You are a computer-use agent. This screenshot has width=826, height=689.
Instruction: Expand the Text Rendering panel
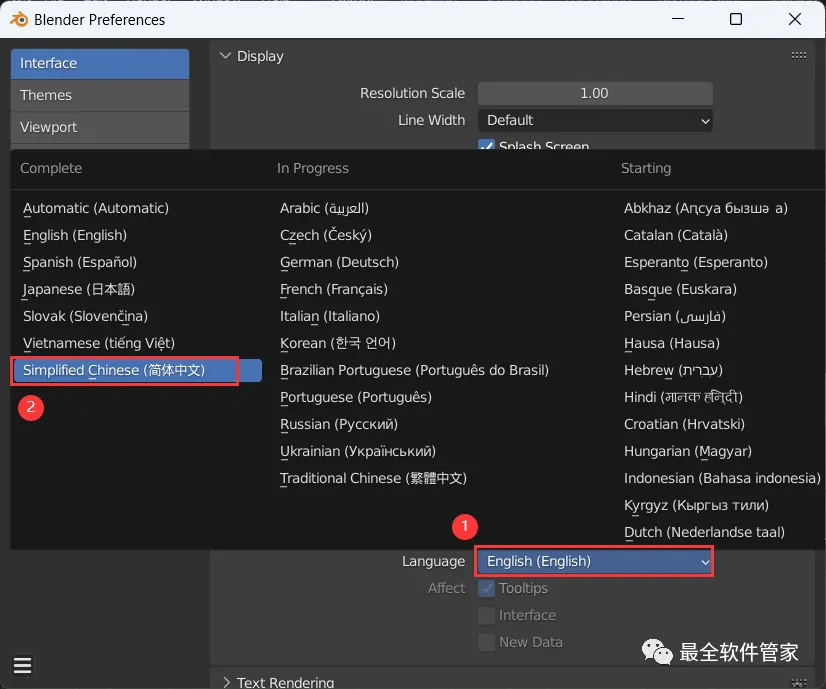click(x=227, y=682)
